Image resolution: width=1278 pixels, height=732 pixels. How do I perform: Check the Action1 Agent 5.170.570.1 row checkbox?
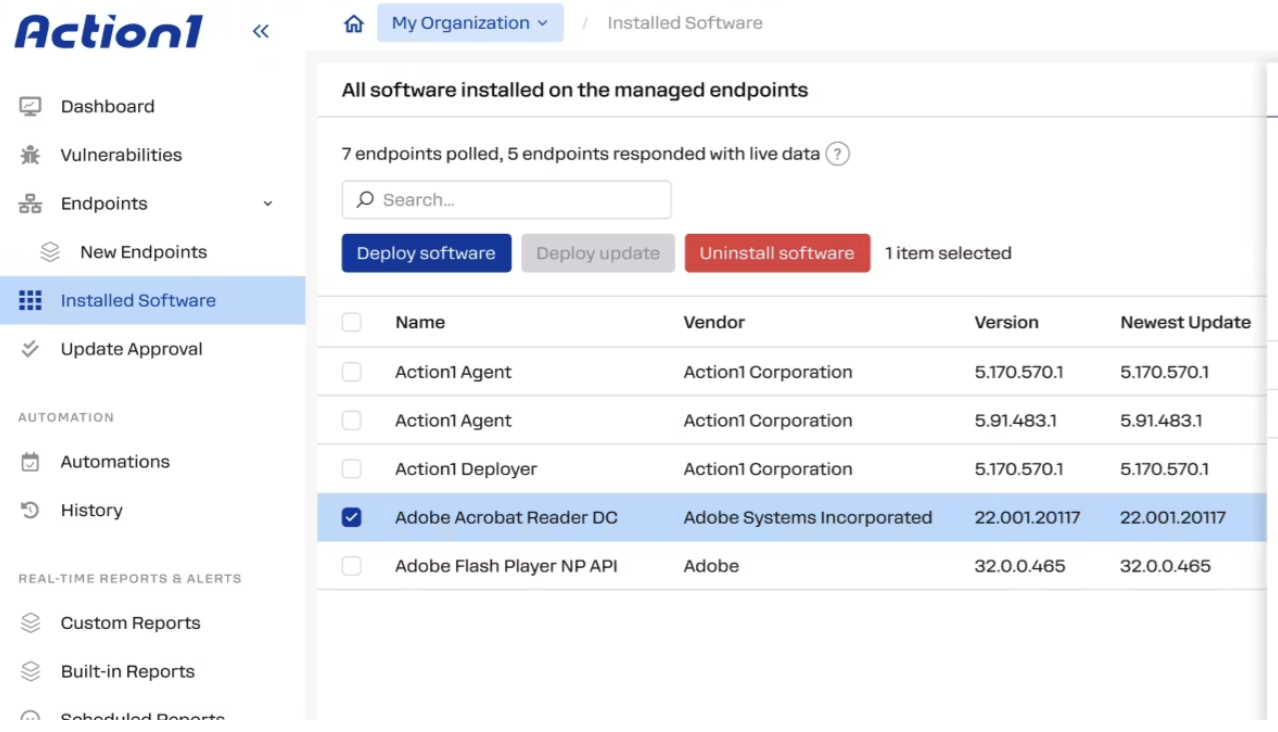coord(351,372)
